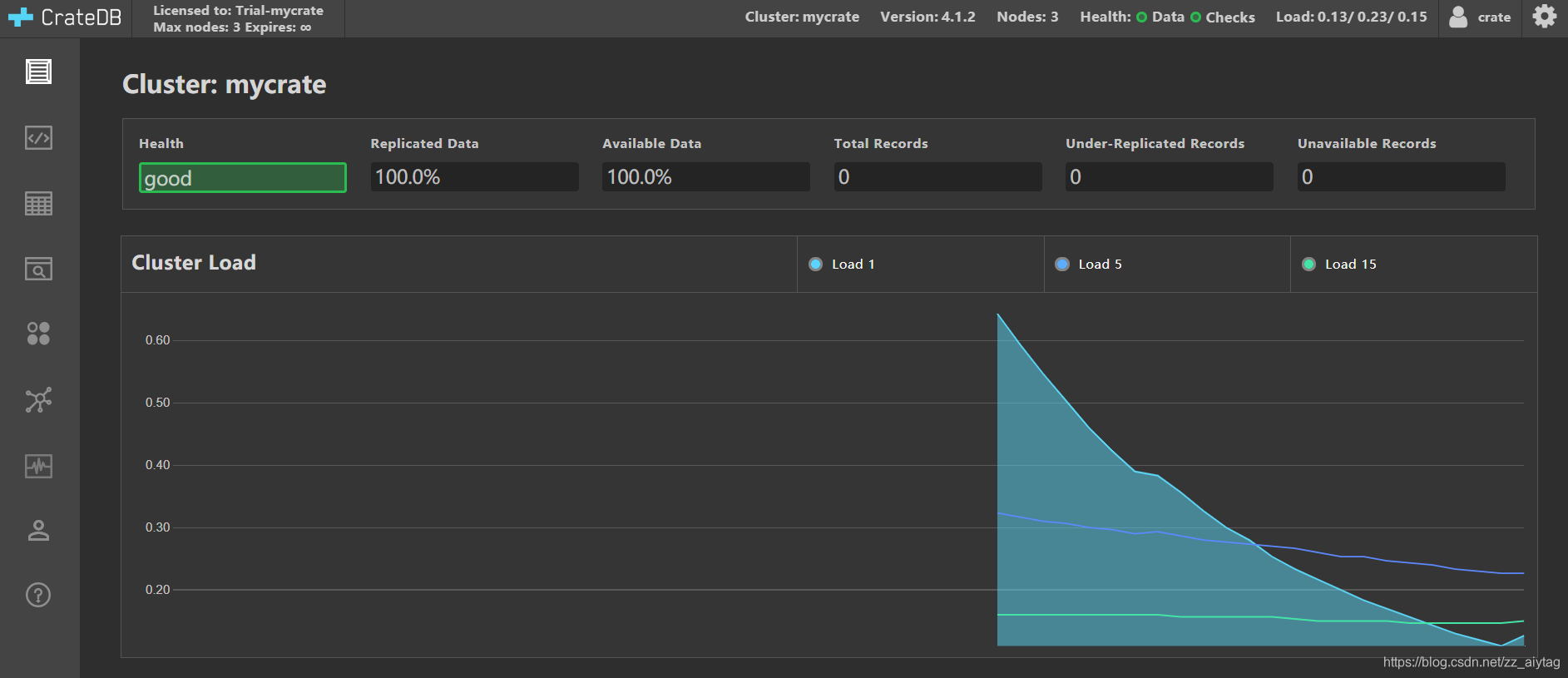Click the 0.20 y-axis label on chart
The width and height of the screenshot is (1568, 678).
coord(157,590)
